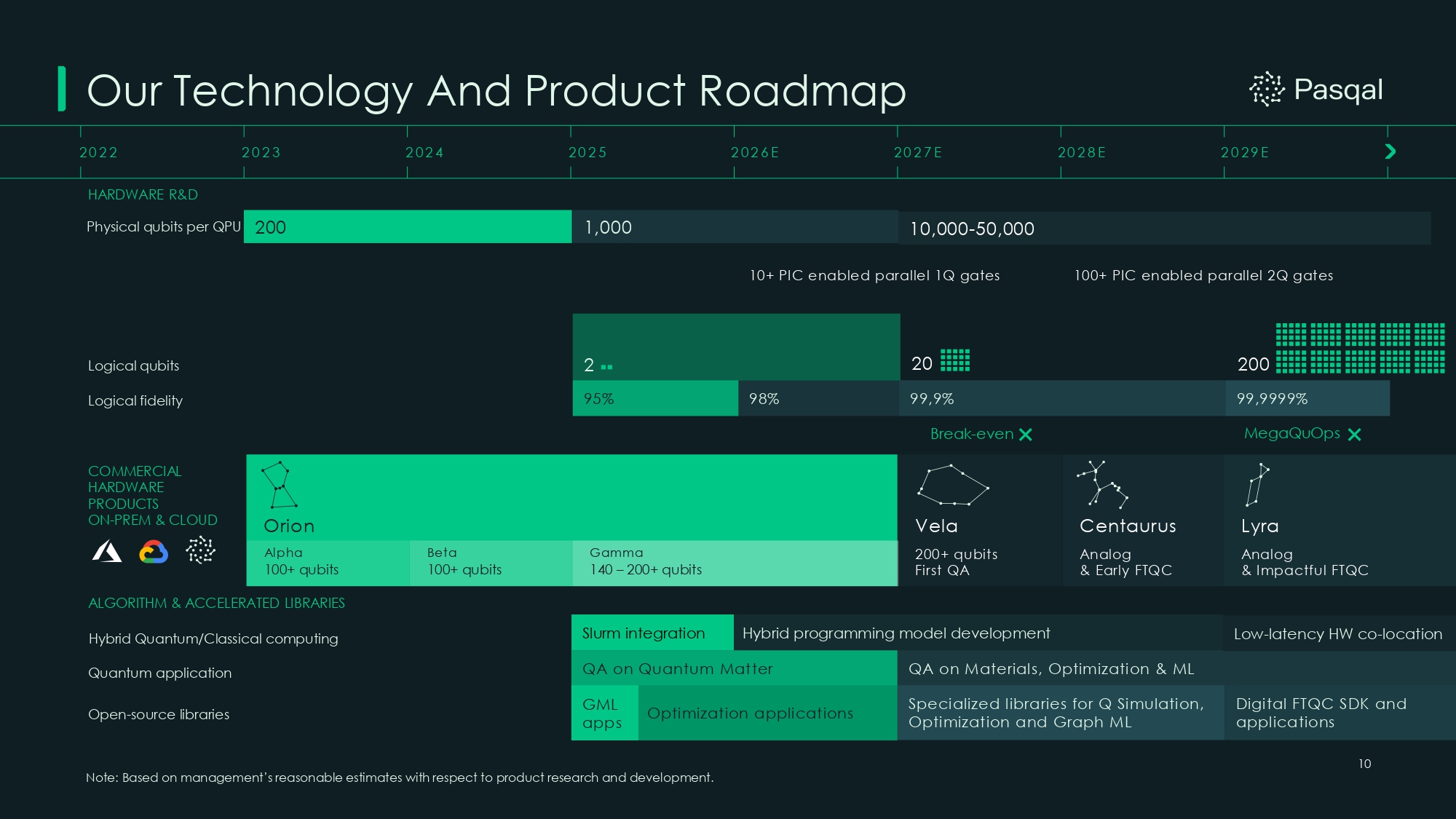Viewport: 1456px width, 819px height.
Task: Select the Alpha 100+ qubits segment
Action: 327,562
